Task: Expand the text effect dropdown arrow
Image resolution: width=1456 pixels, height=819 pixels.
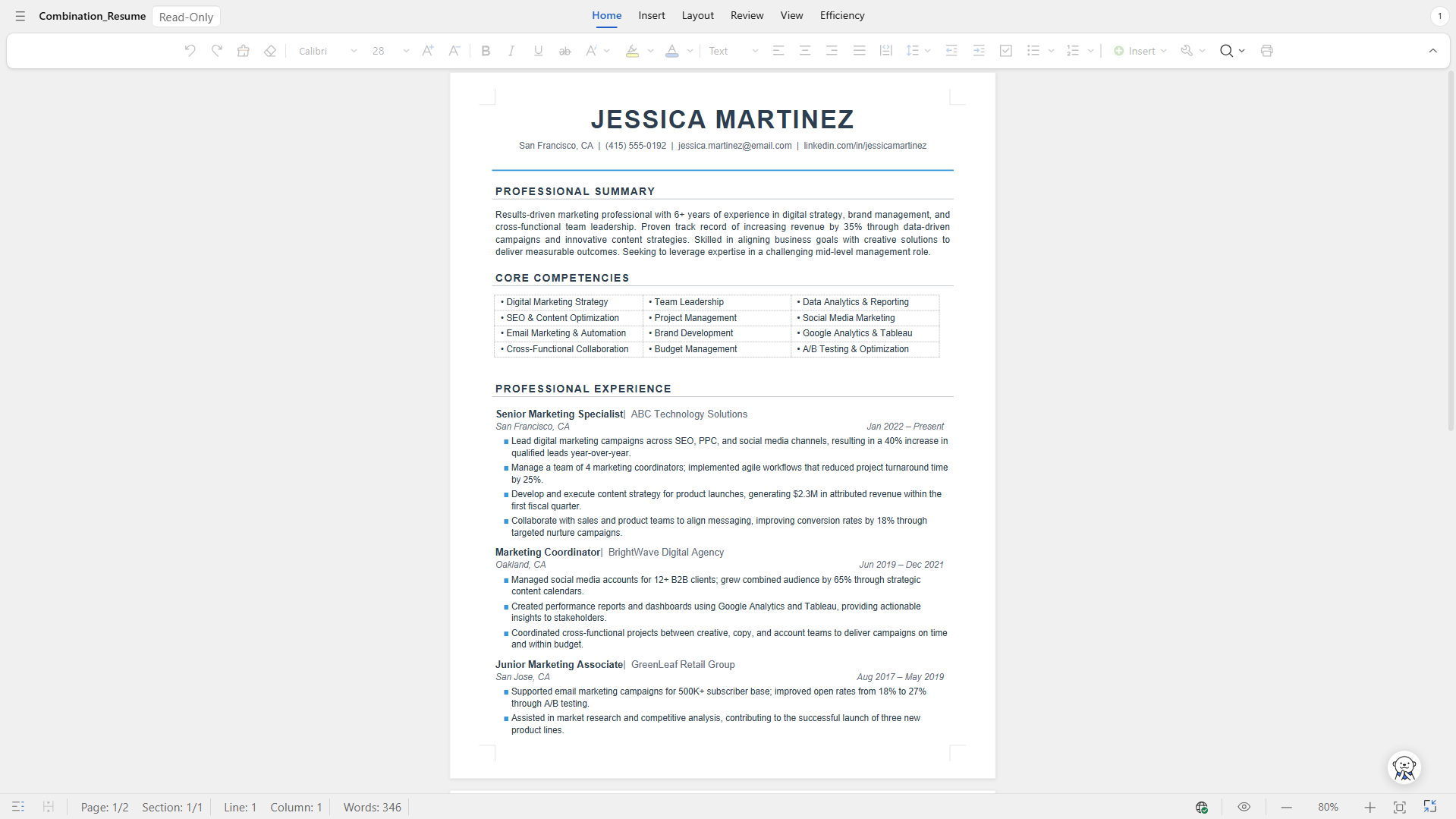Action: pyautogui.click(x=607, y=51)
